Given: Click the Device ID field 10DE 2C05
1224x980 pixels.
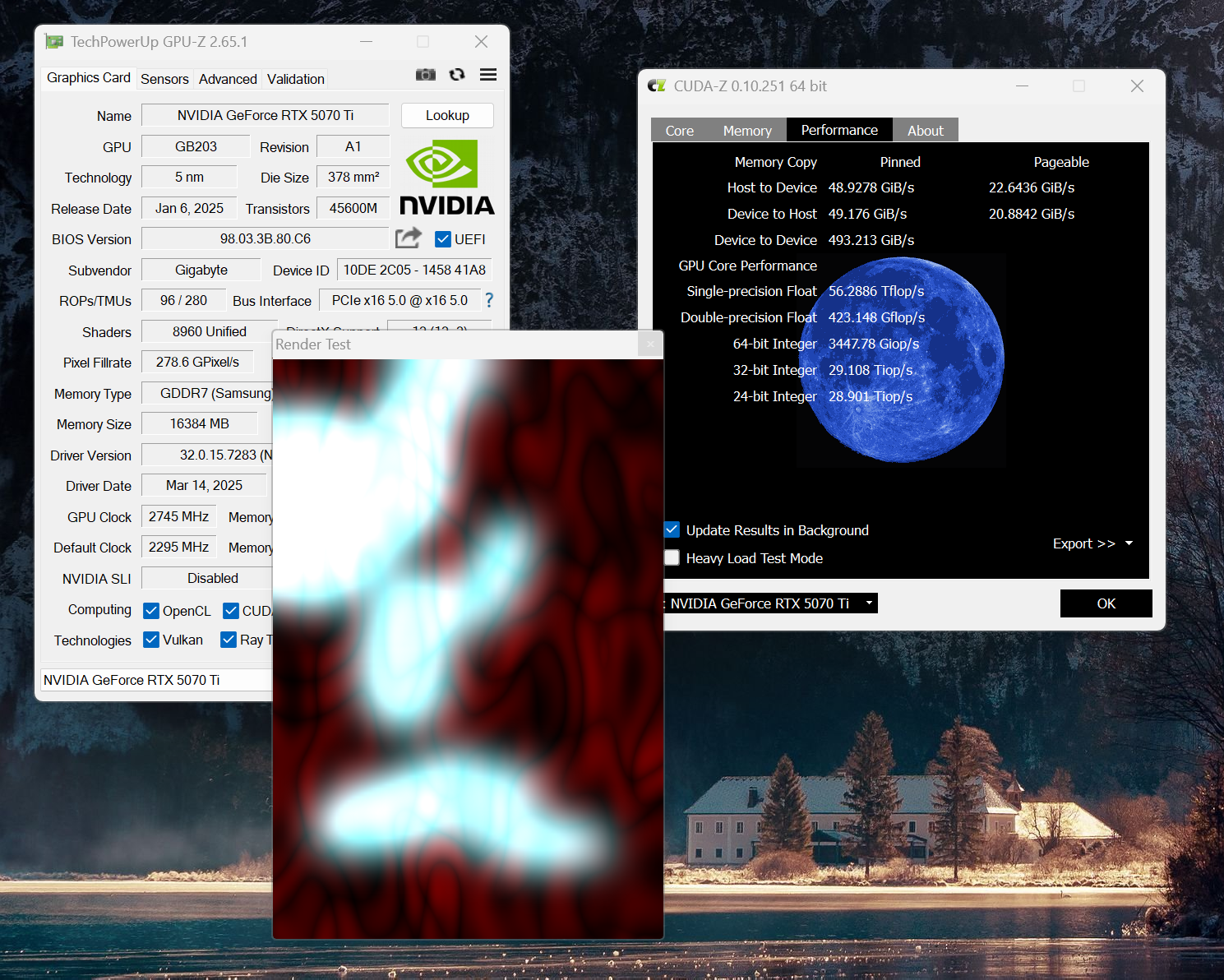Looking at the screenshot, I should tap(414, 270).
